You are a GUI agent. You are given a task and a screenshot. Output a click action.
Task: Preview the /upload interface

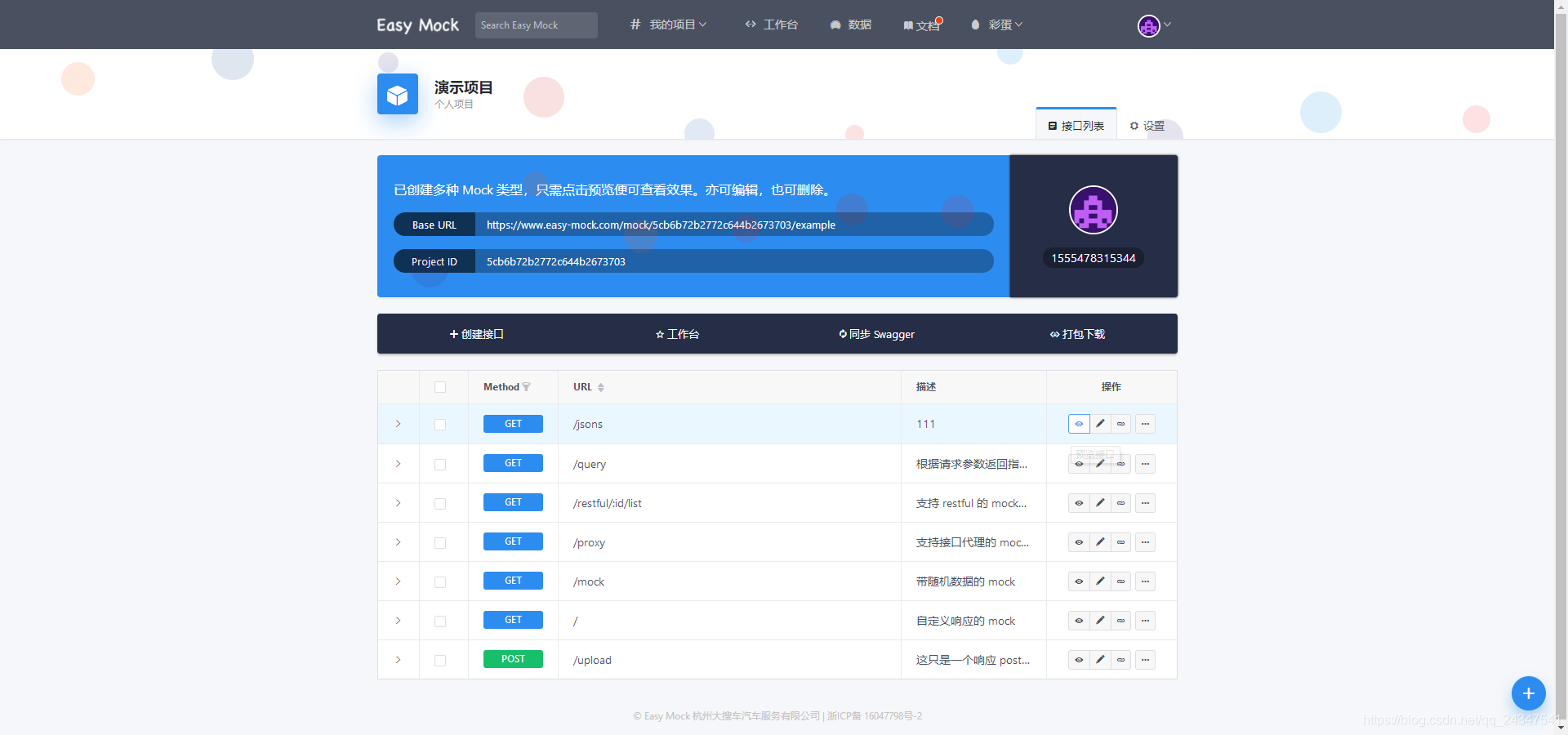pos(1079,660)
